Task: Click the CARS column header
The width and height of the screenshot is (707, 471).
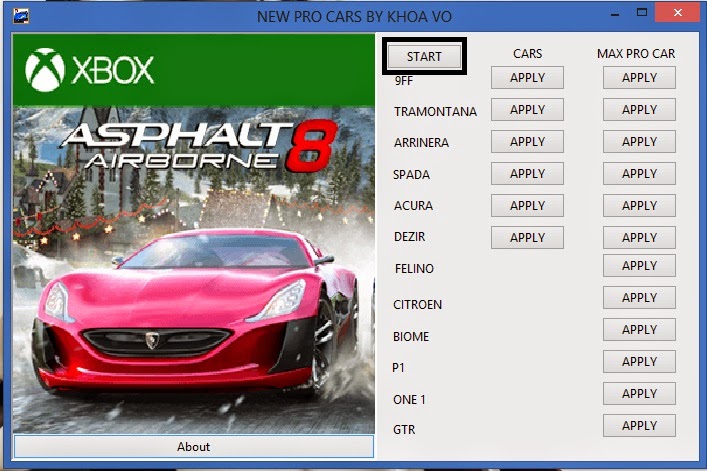Action: [527, 54]
